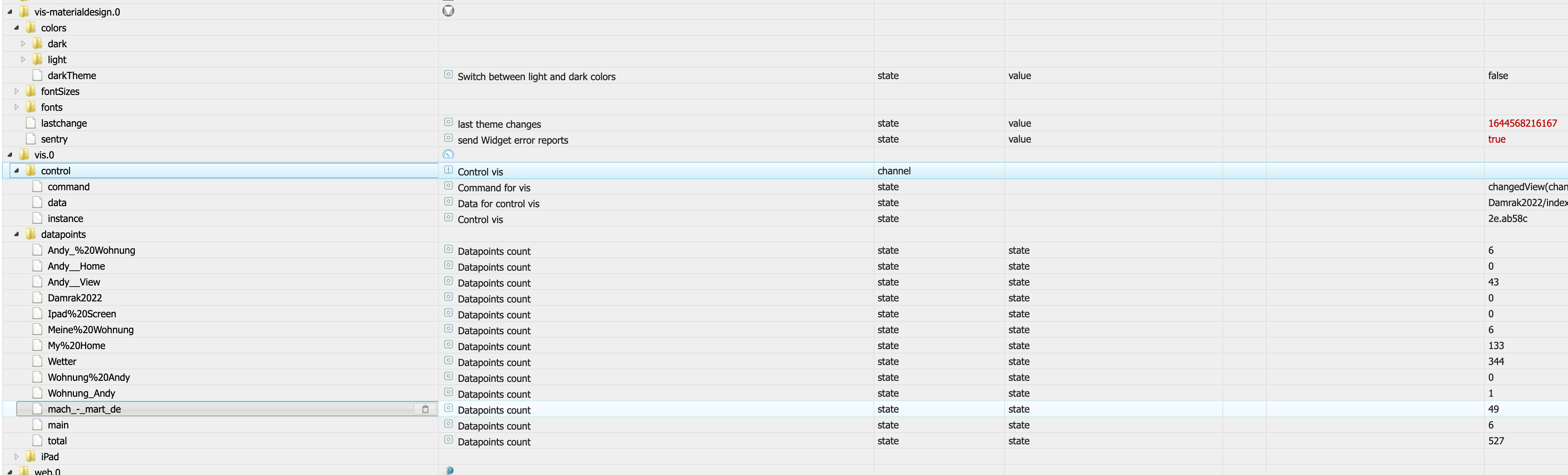Click the darkTheme file icon

38,75
